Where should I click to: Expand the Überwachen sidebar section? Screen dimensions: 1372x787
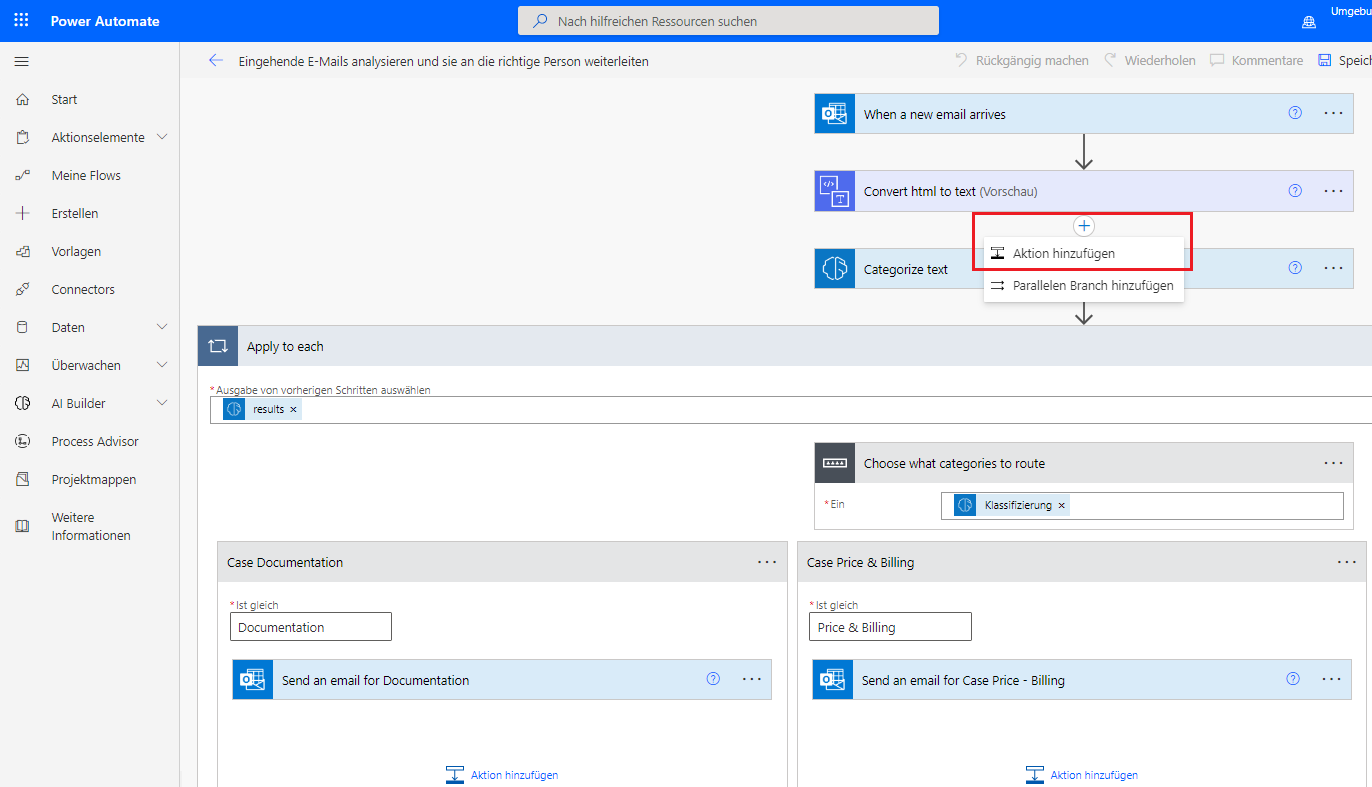tap(162, 365)
